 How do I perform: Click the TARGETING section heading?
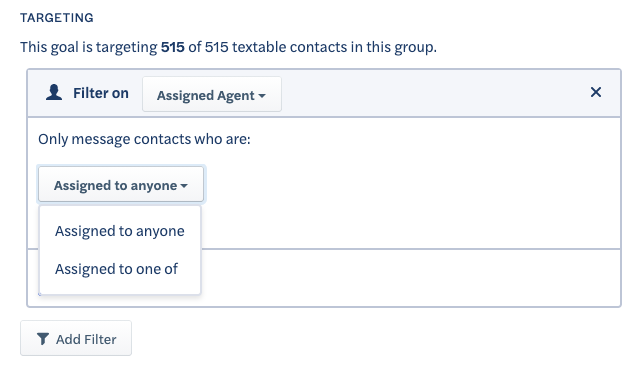[x=57, y=18]
